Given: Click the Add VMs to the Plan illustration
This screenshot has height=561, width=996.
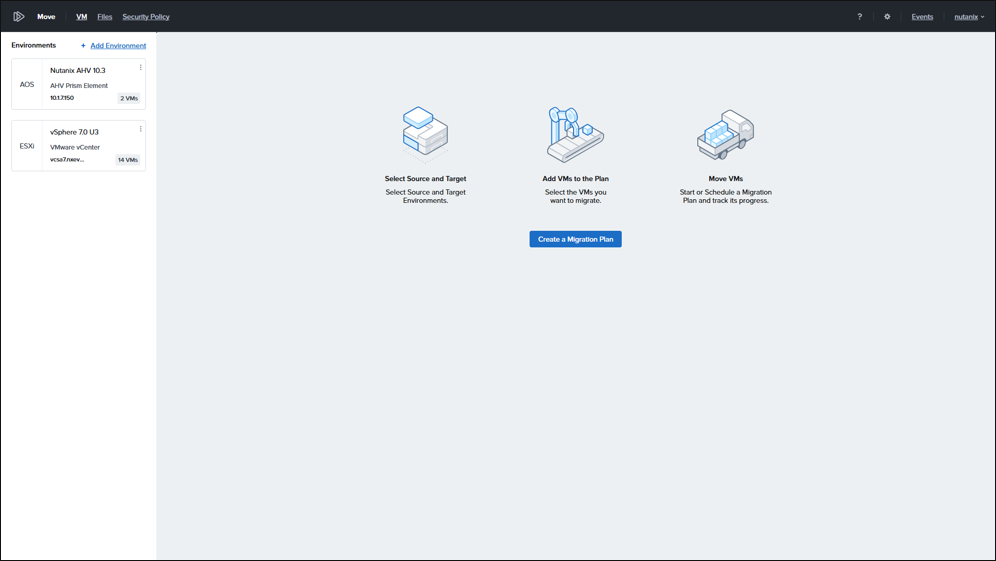Looking at the screenshot, I should point(575,135).
